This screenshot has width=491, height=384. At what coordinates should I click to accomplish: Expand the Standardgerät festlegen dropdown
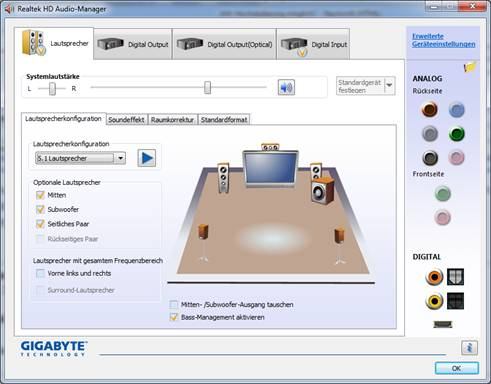389,86
